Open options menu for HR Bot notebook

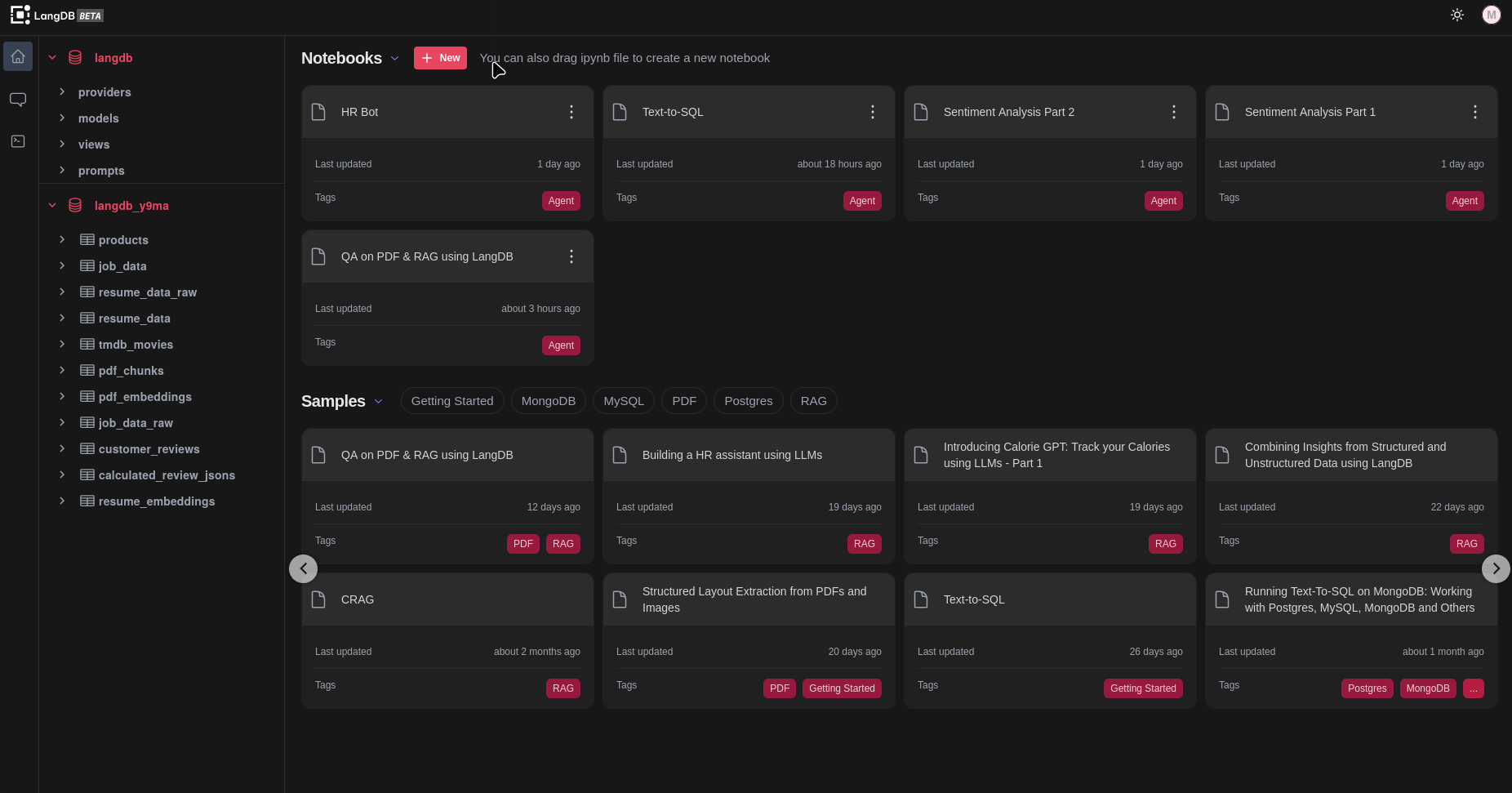pos(571,112)
